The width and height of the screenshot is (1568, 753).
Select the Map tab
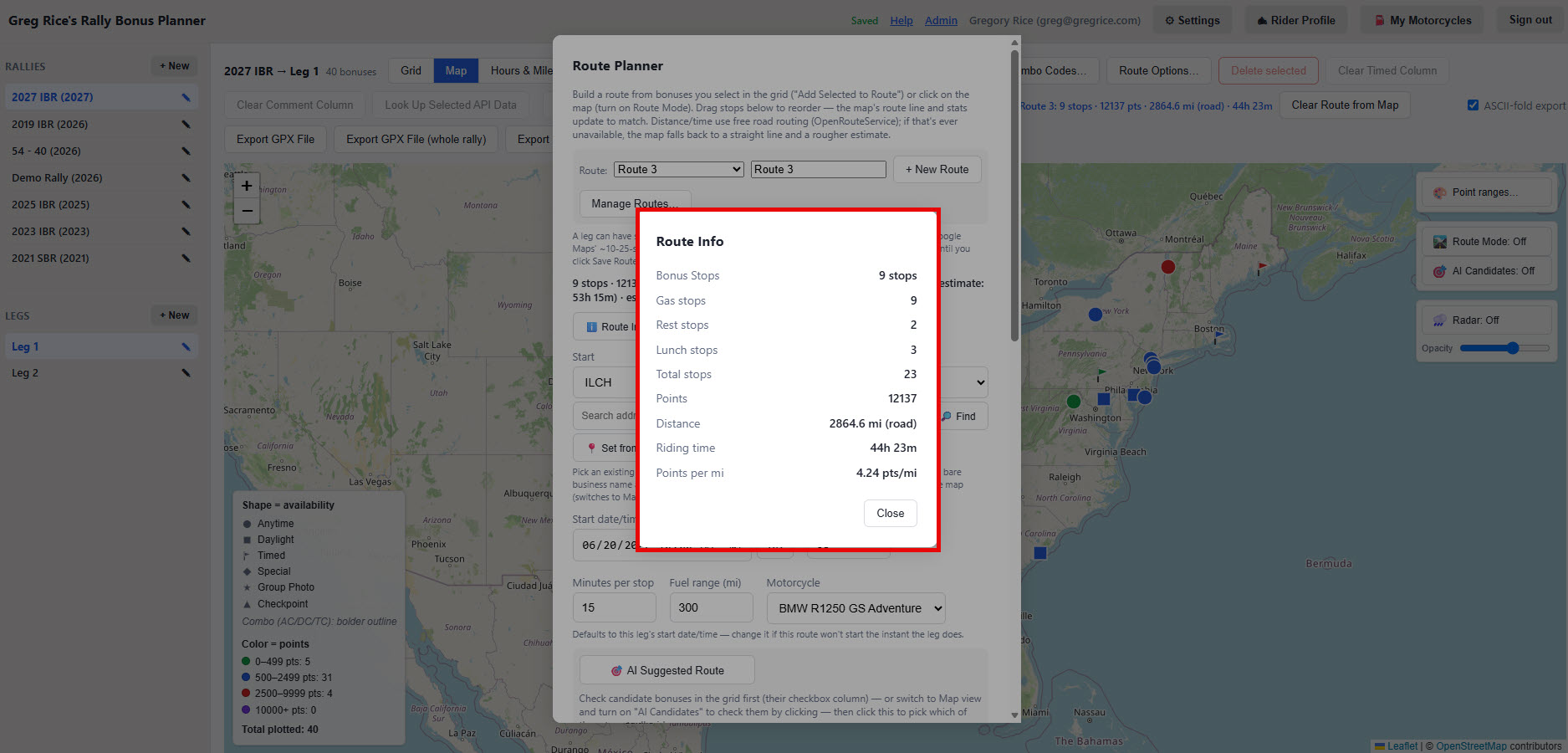456,70
